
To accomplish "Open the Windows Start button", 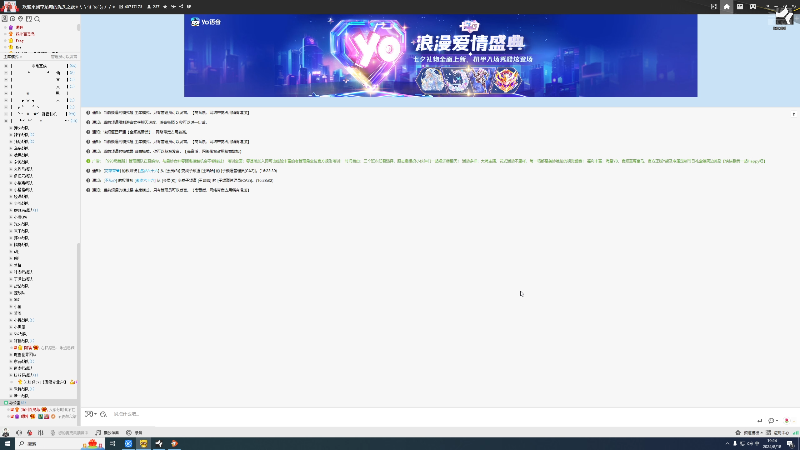I will (x=7, y=444).
